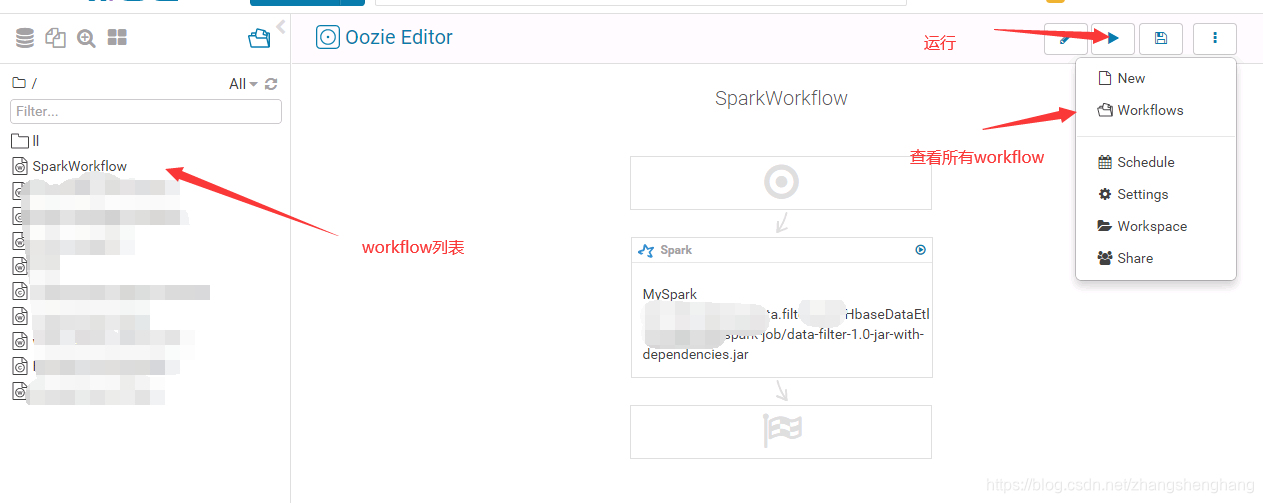This screenshot has width=1263, height=503.
Task: Open the "All" document type dropdown
Action: (243, 84)
